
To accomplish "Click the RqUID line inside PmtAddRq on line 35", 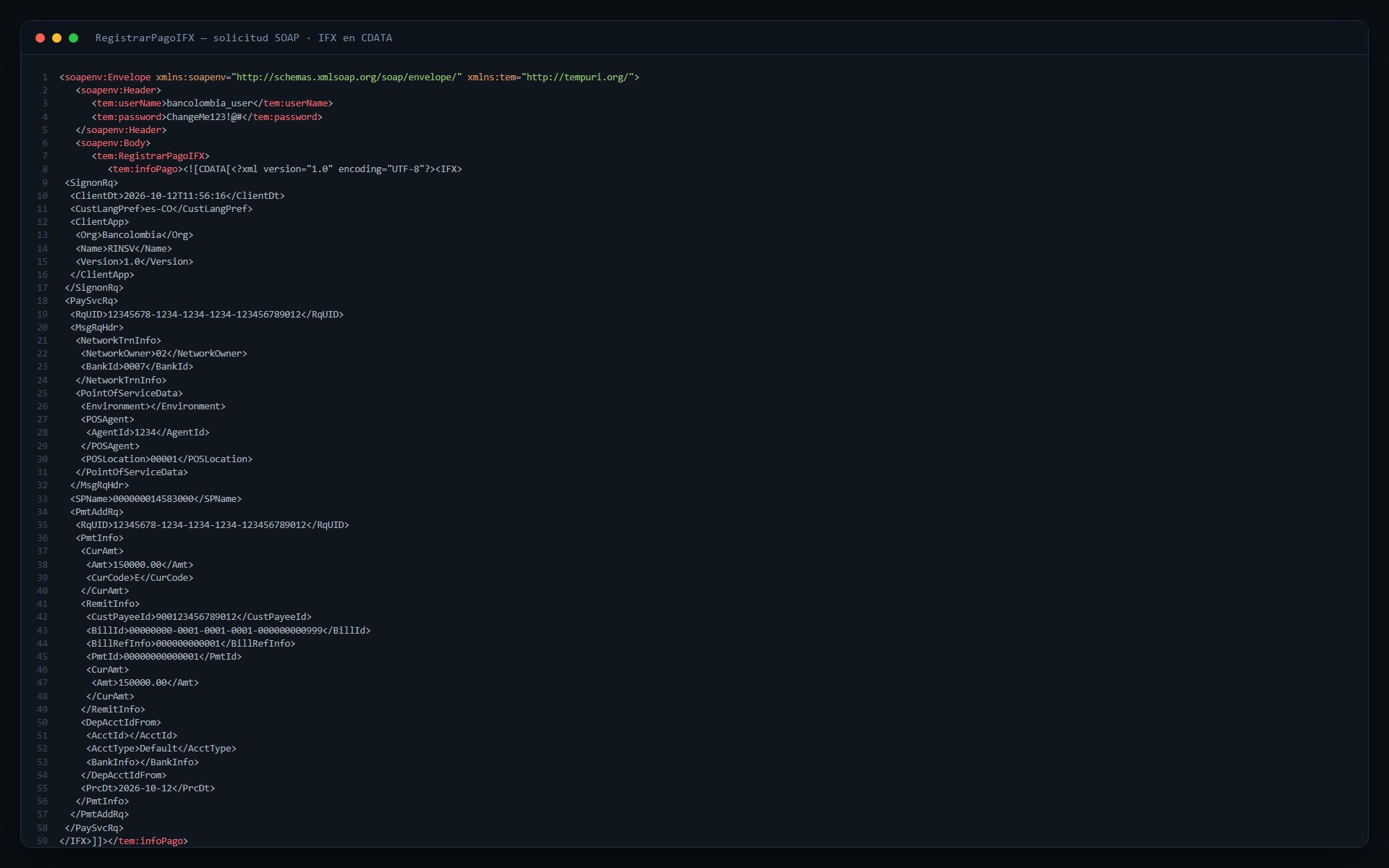I will [x=213, y=525].
